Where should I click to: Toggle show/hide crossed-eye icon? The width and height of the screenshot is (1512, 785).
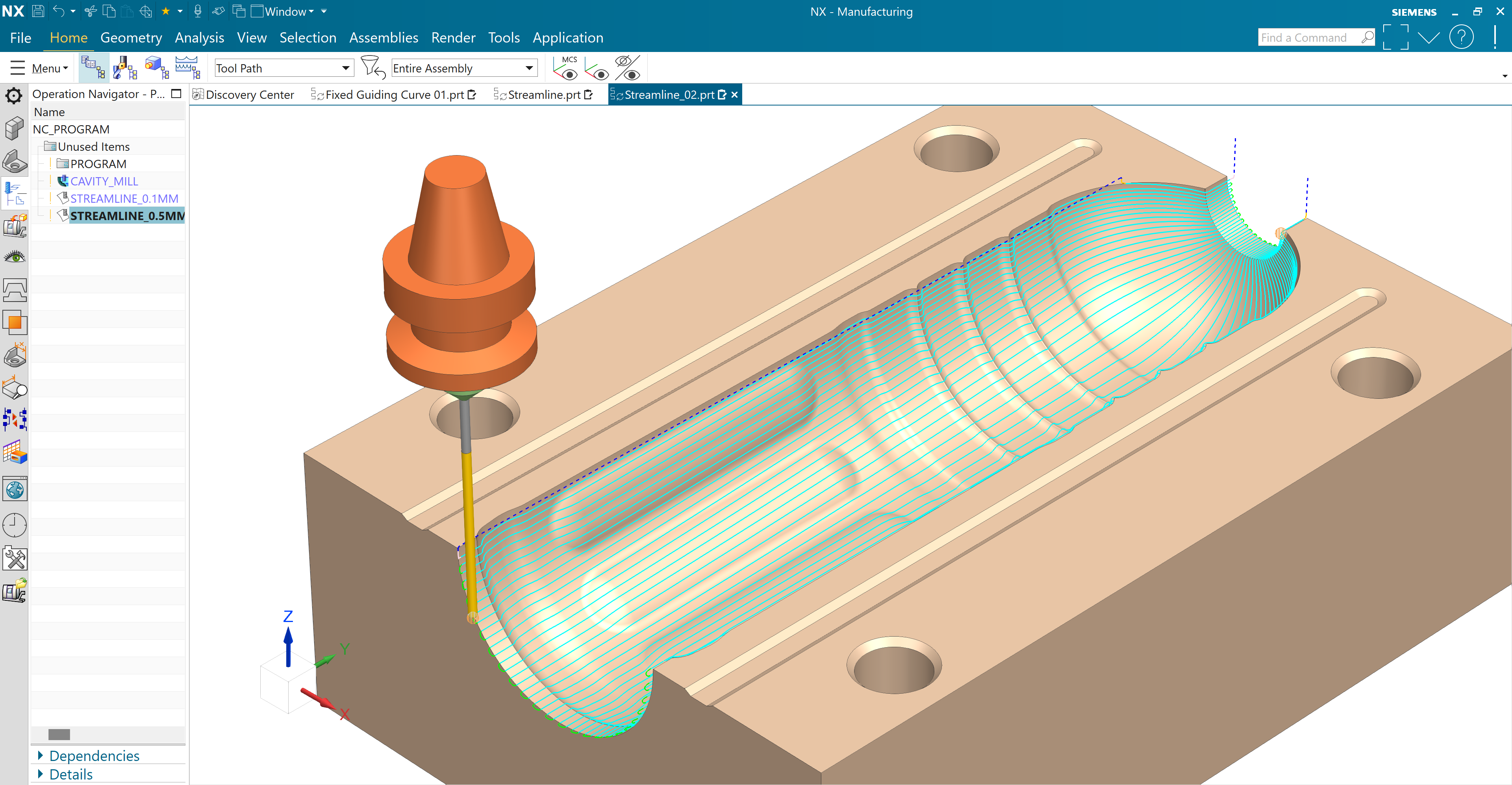(628, 67)
